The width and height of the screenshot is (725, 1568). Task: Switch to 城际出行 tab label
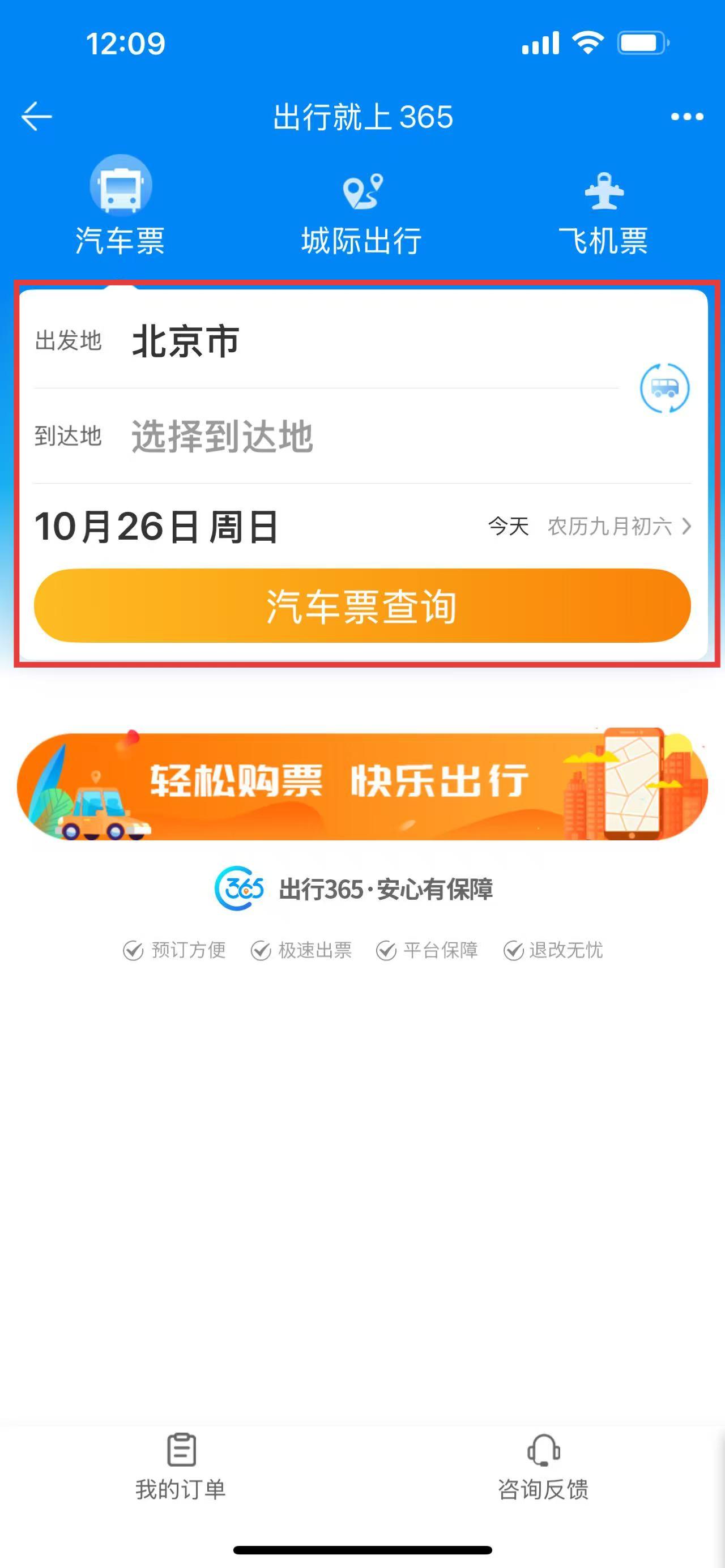click(361, 241)
